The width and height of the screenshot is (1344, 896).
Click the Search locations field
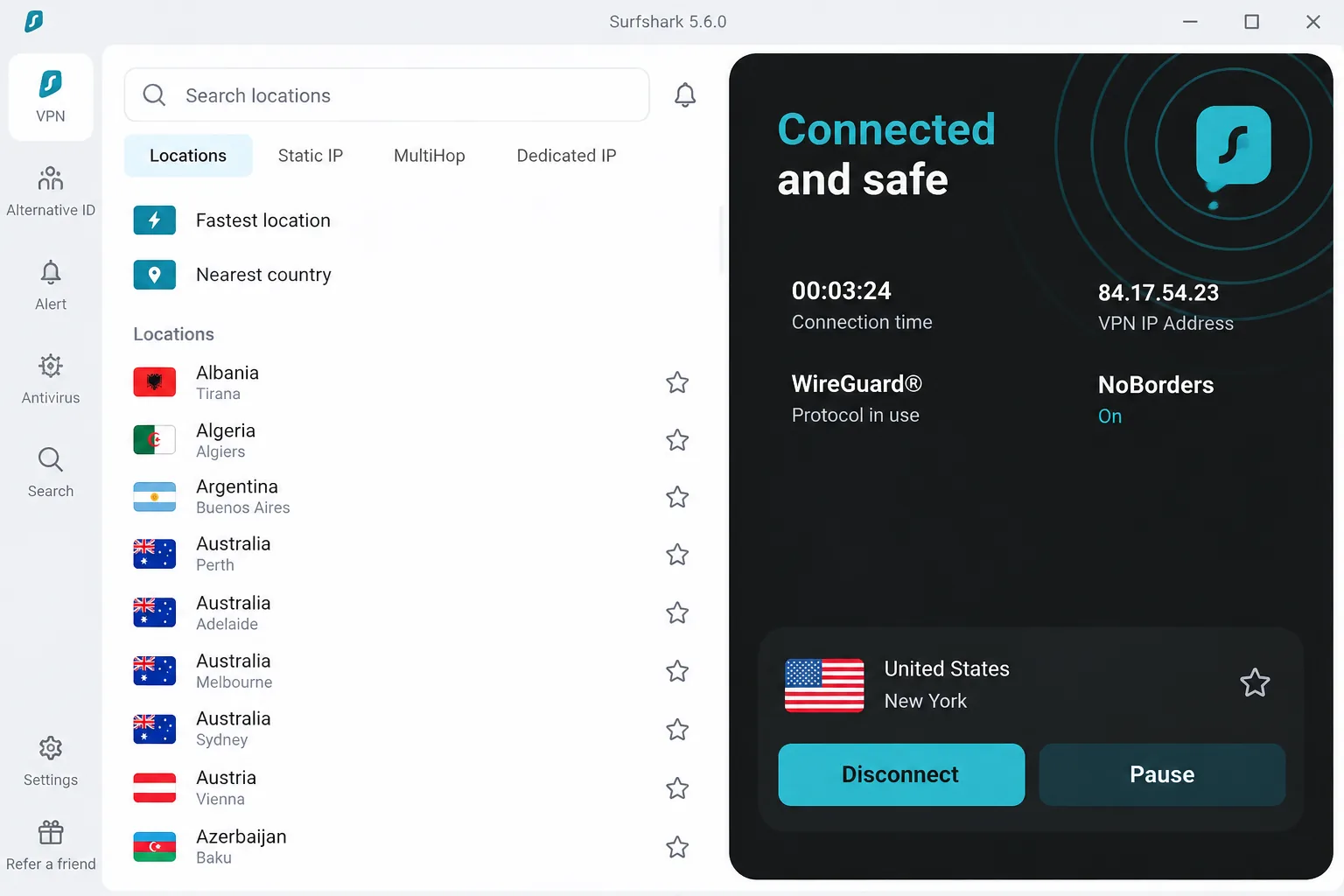(x=387, y=95)
